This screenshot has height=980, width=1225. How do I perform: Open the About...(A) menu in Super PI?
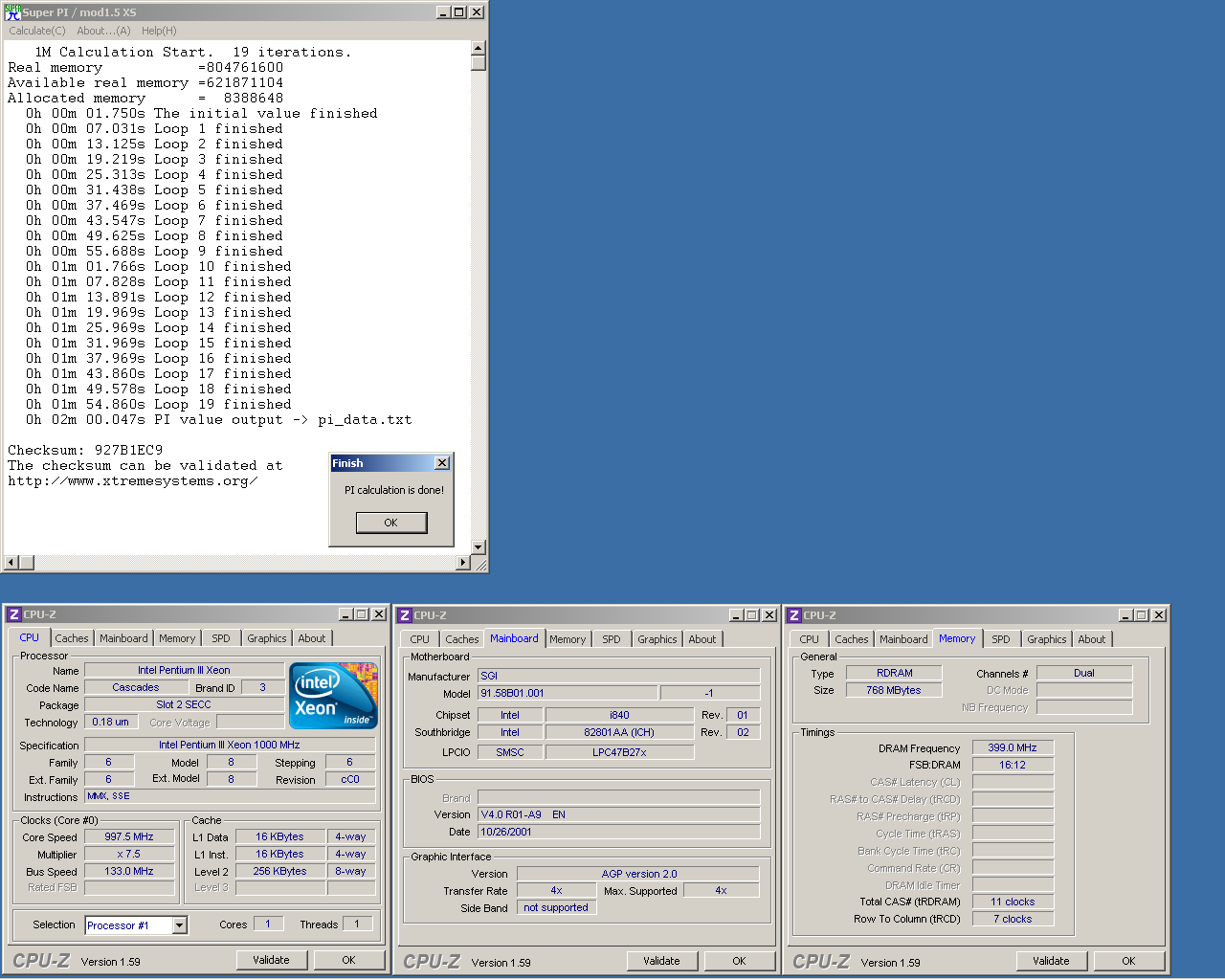tap(103, 31)
